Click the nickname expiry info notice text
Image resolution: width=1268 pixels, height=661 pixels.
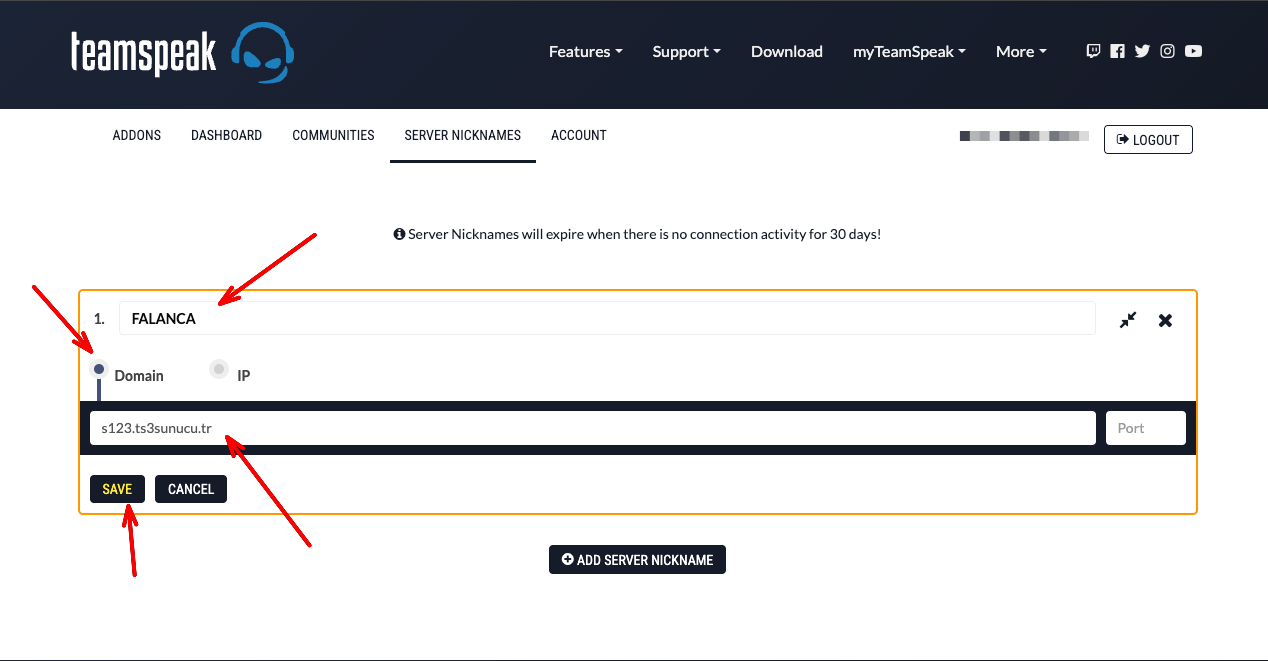click(x=637, y=234)
